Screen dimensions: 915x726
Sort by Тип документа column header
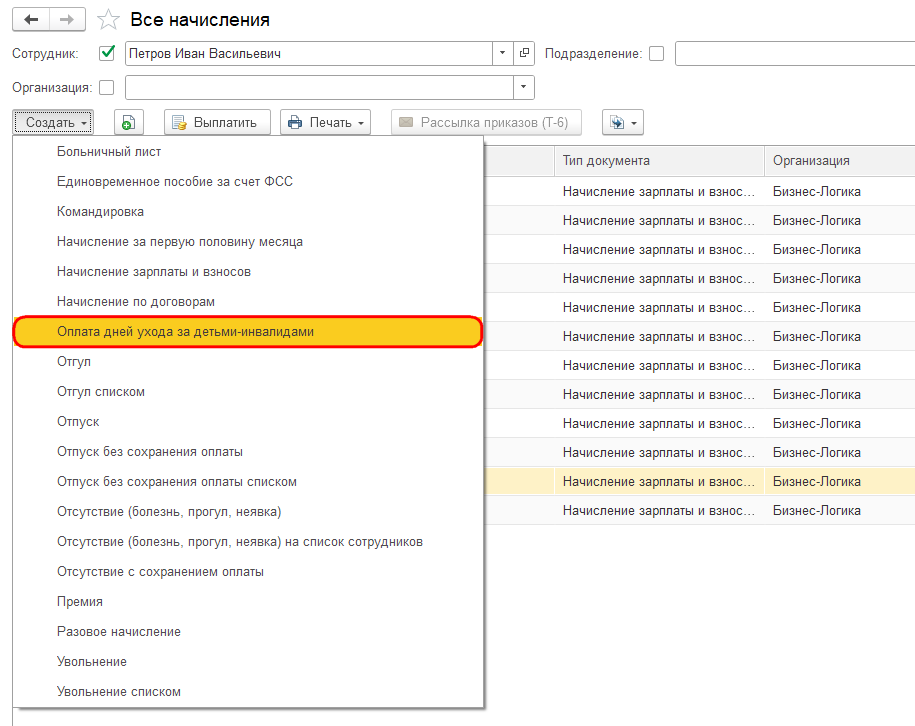click(659, 161)
